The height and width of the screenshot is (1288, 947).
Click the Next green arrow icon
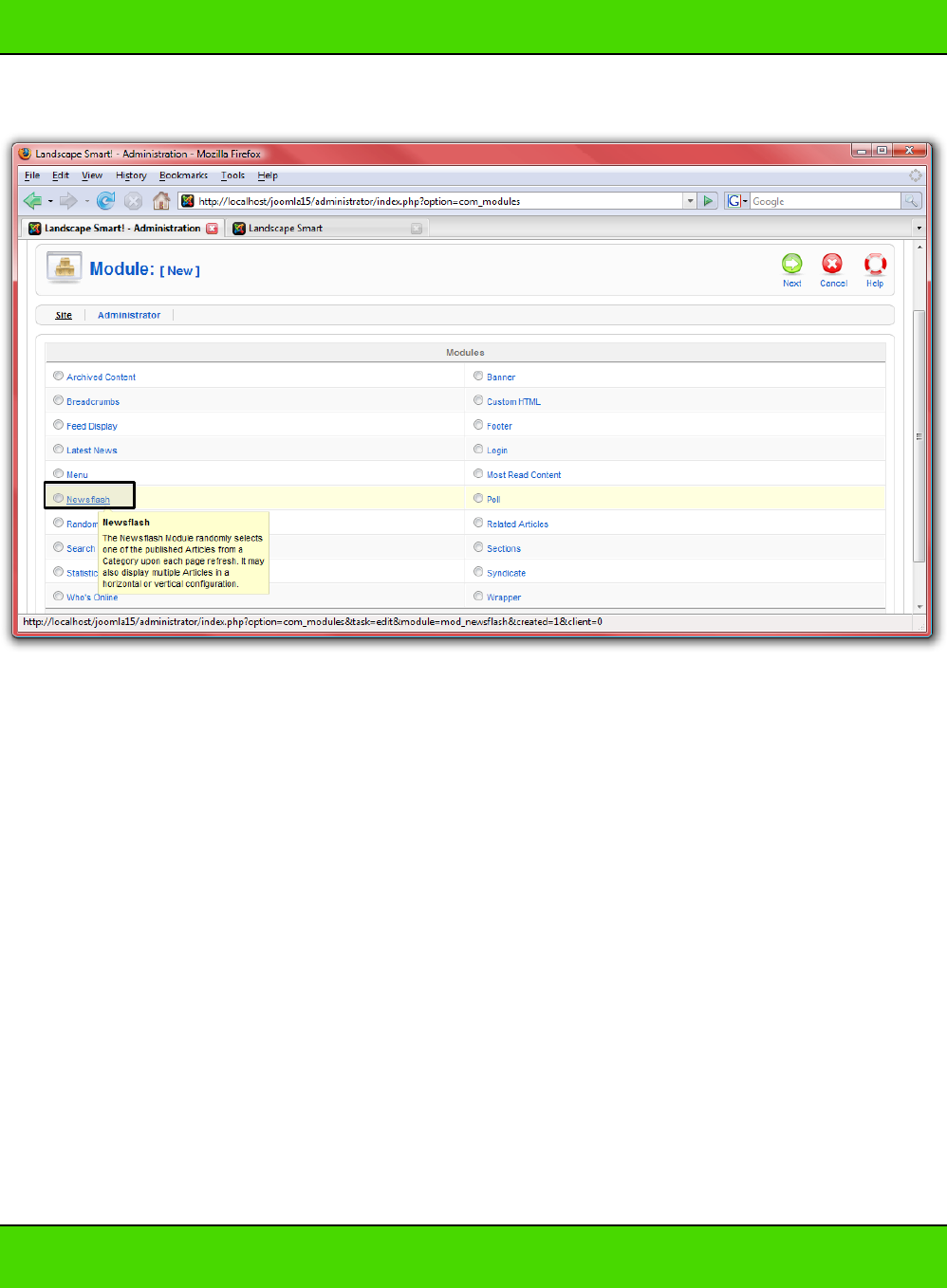(x=791, y=264)
